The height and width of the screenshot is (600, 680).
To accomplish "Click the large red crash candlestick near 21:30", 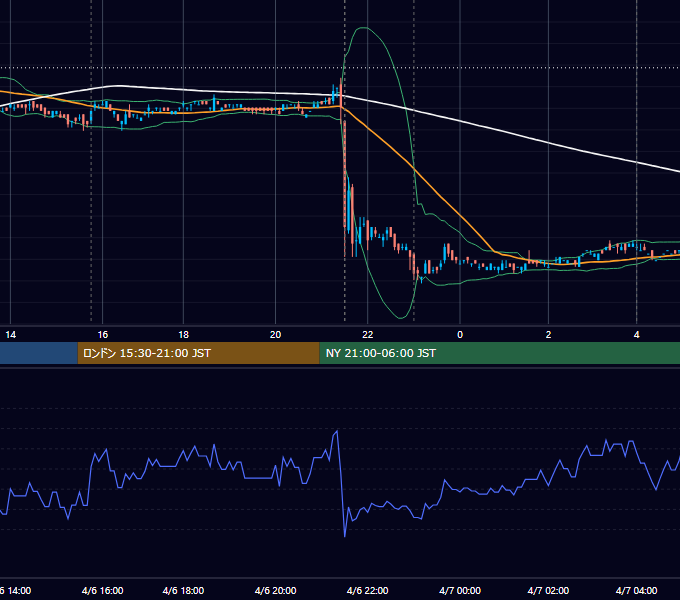I will click(345, 173).
